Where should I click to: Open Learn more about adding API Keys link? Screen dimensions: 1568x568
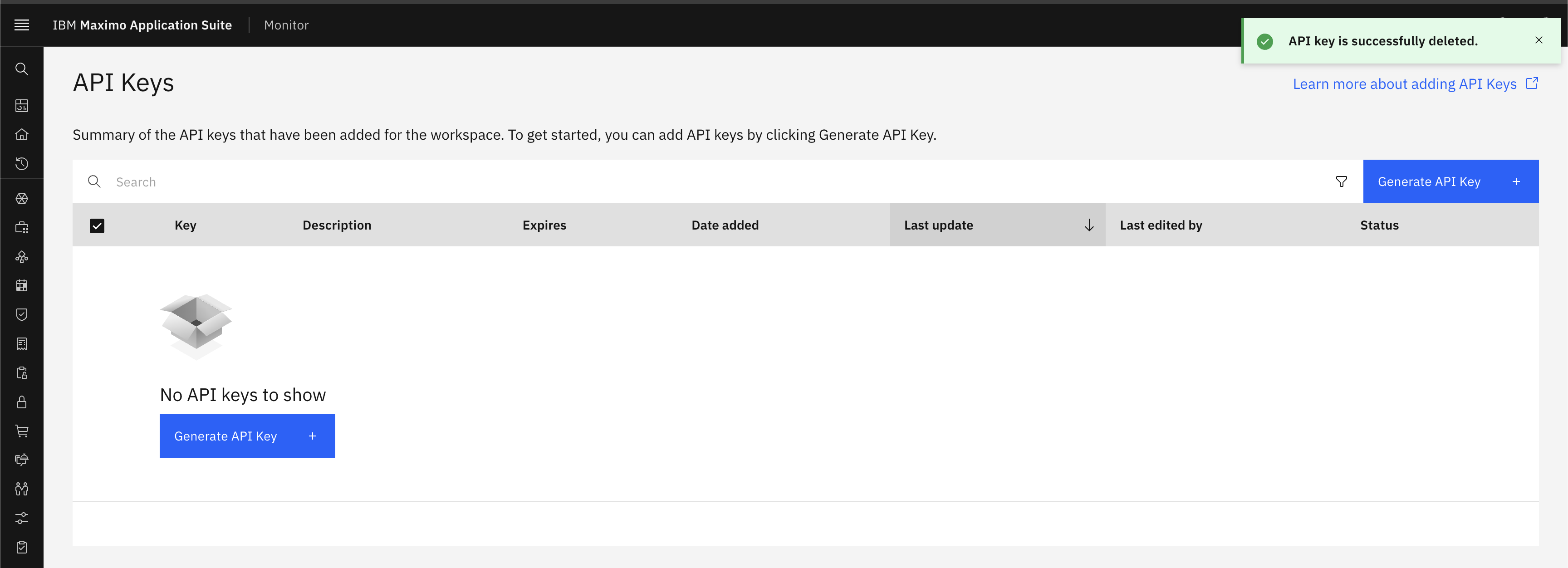point(1404,84)
